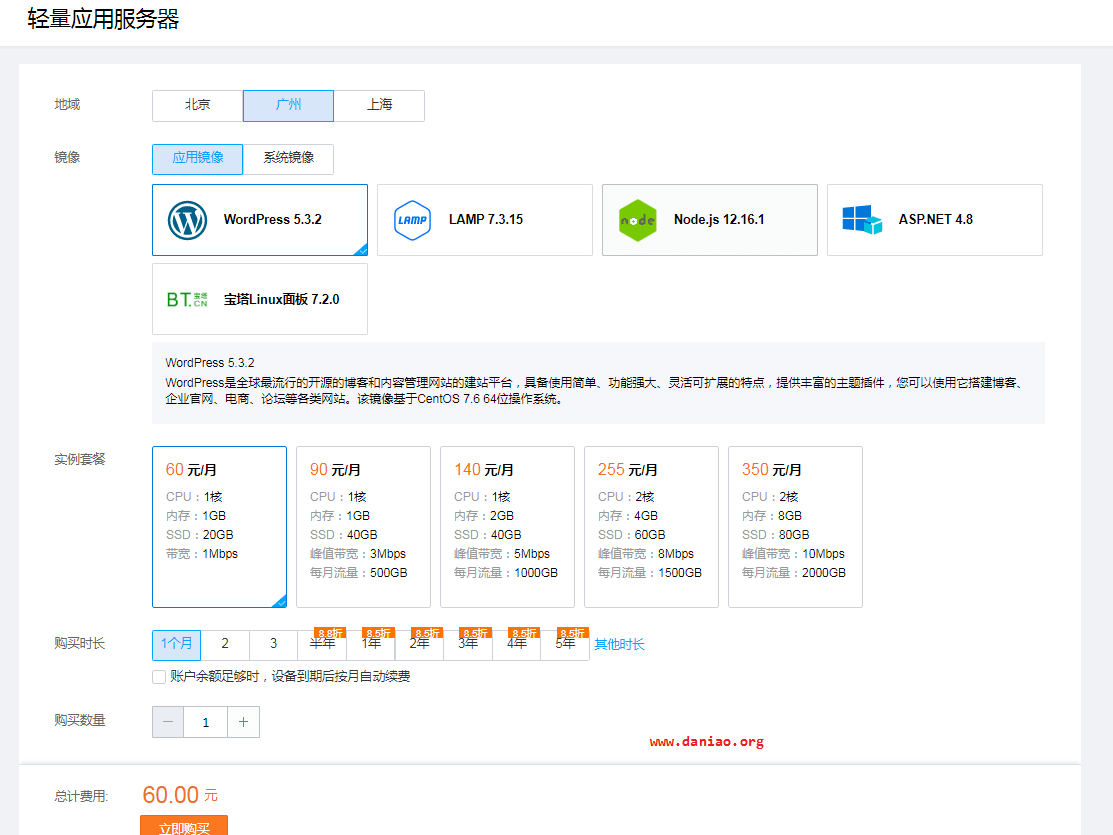The width and height of the screenshot is (1113, 835).
Task: Pick 2年 purchase duration
Action: point(419,645)
